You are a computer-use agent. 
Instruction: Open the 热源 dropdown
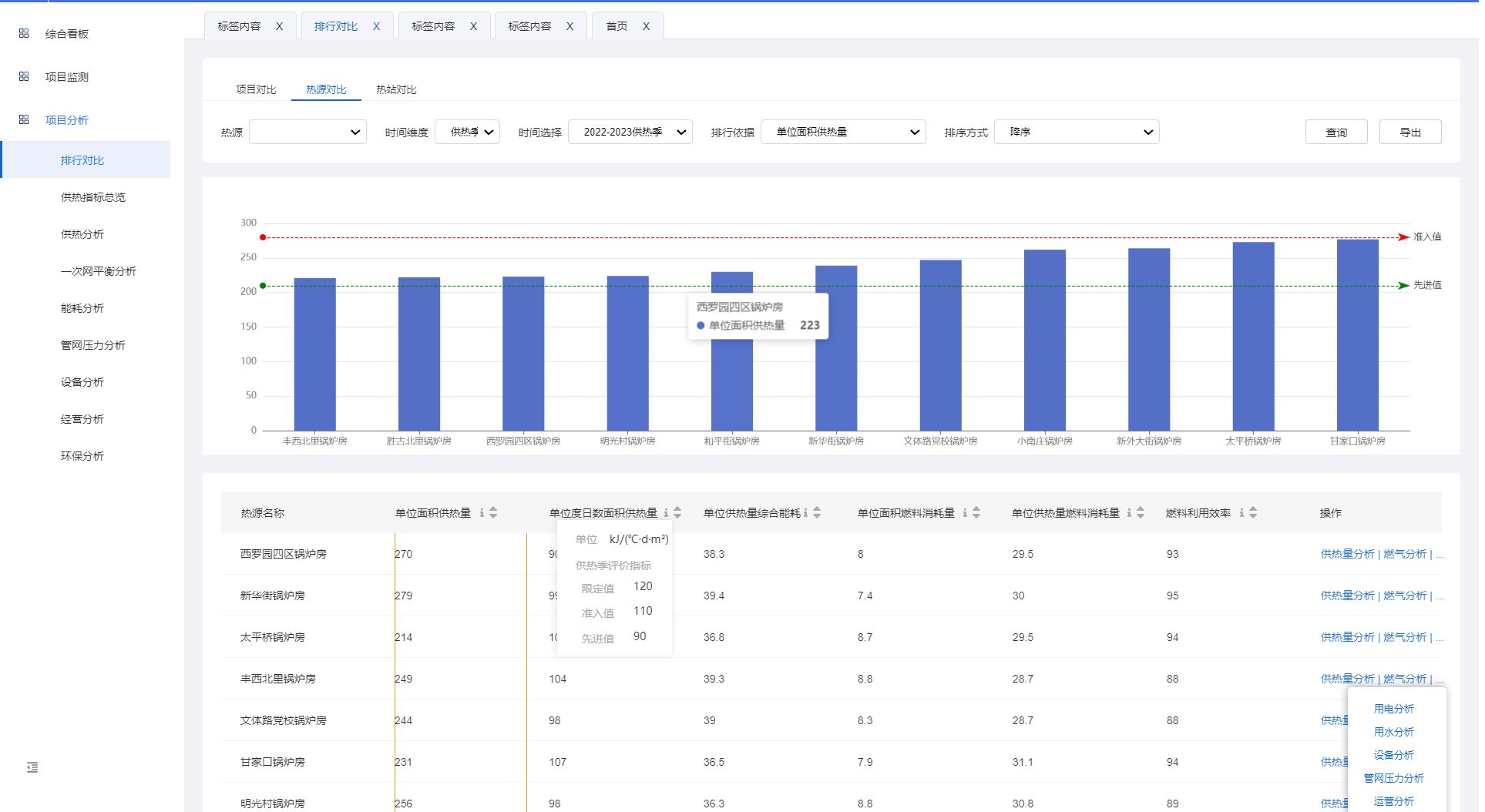(307, 132)
